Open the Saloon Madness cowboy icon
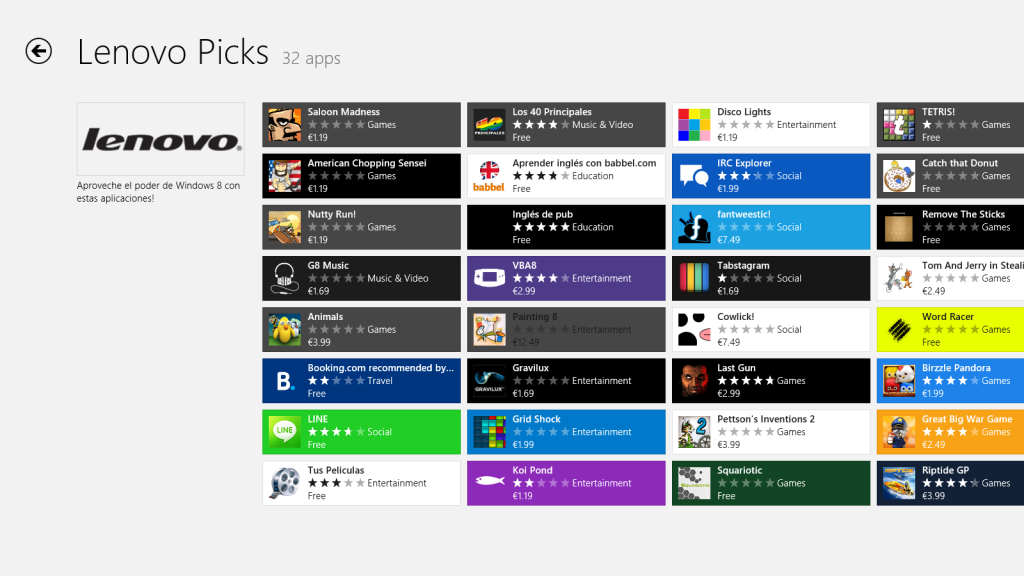1024x576 pixels. pyautogui.click(x=285, y=125)
